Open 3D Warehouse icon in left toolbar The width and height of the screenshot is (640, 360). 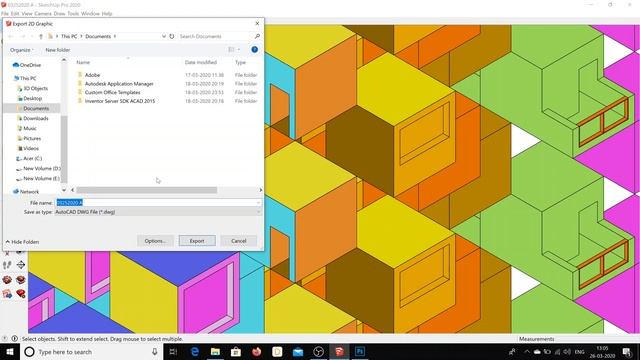point(7,280)
